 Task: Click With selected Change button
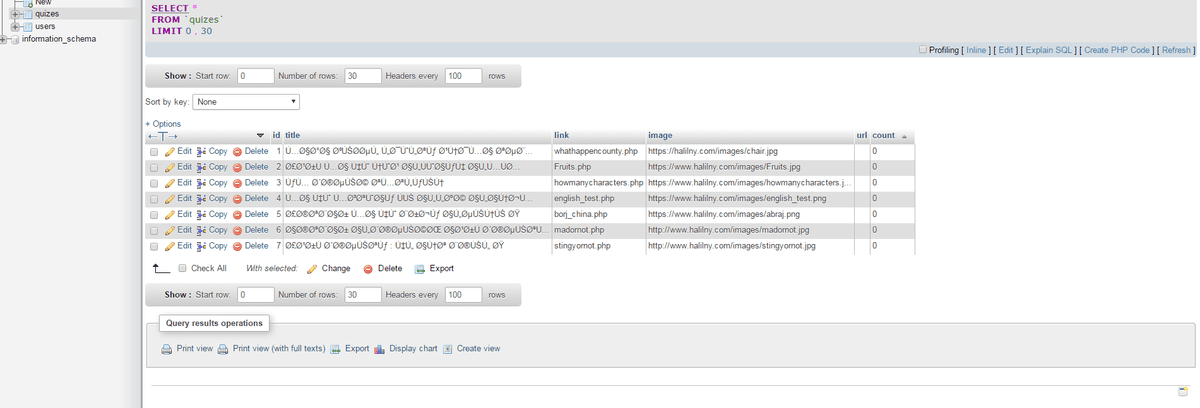tap(328, 268)
